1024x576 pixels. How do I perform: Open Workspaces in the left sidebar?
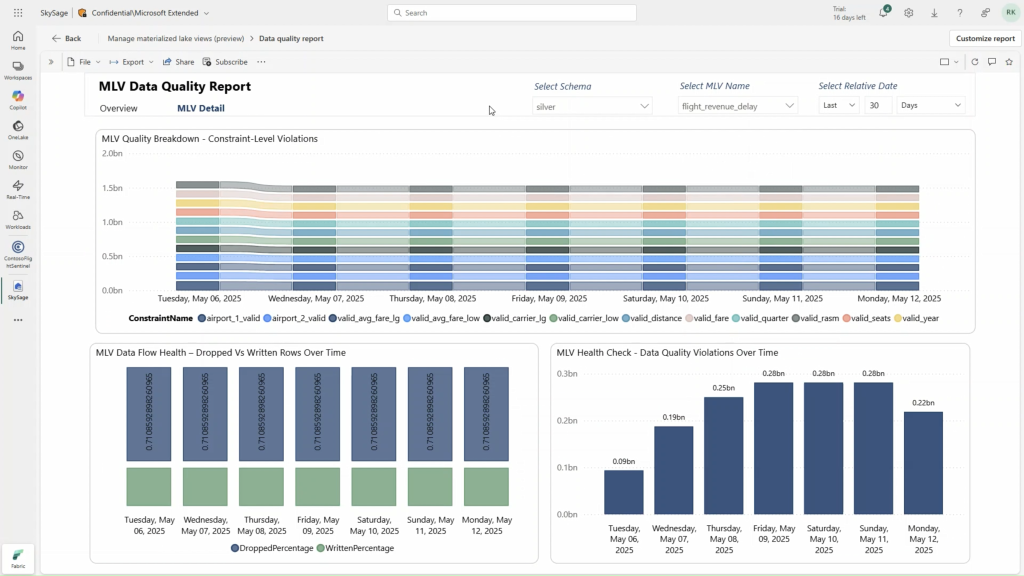(x=18, y=71)
